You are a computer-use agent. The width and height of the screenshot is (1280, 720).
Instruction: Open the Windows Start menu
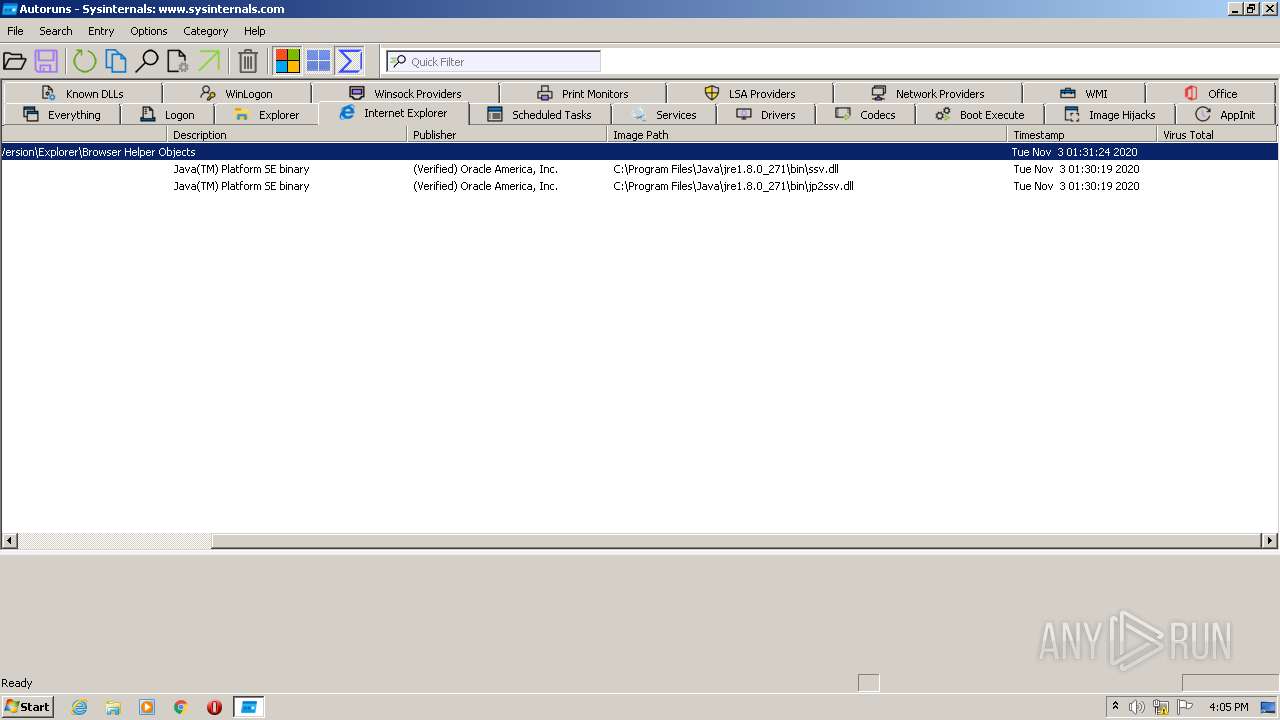[28, 706]
